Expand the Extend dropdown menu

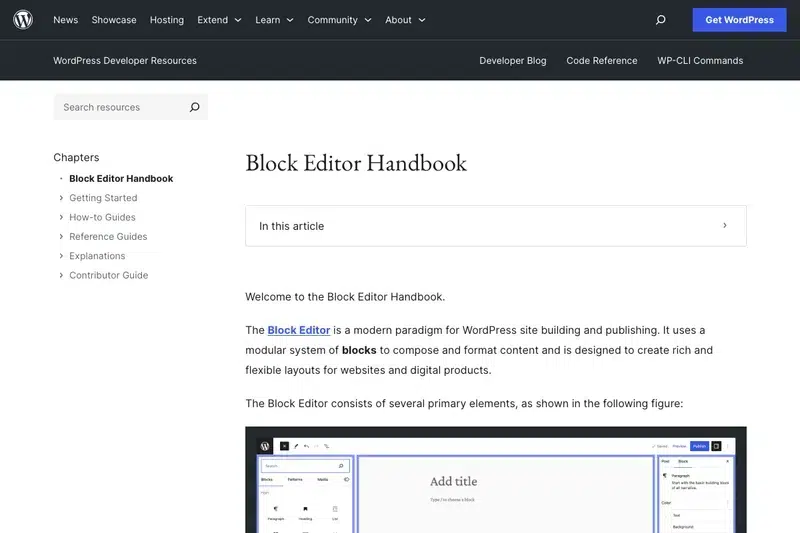(x=219, y=20)
